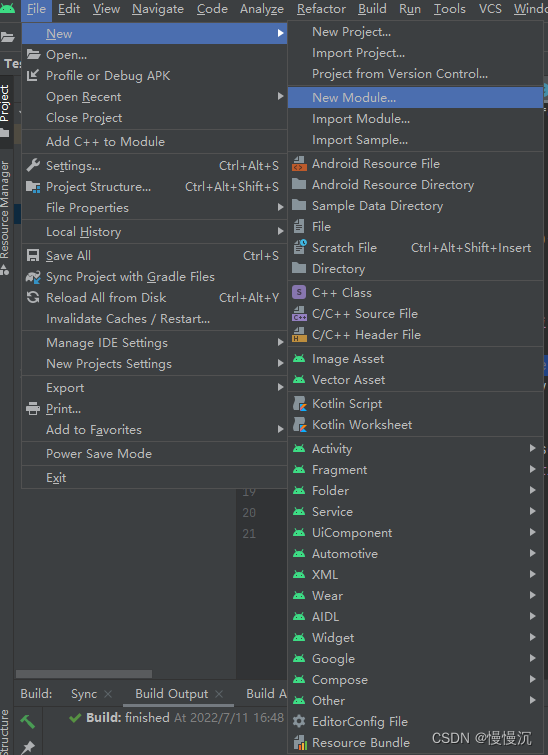548x755 pixels.
Task: Click the C/C++ Source File icon
Action: (x=299, y=313)
